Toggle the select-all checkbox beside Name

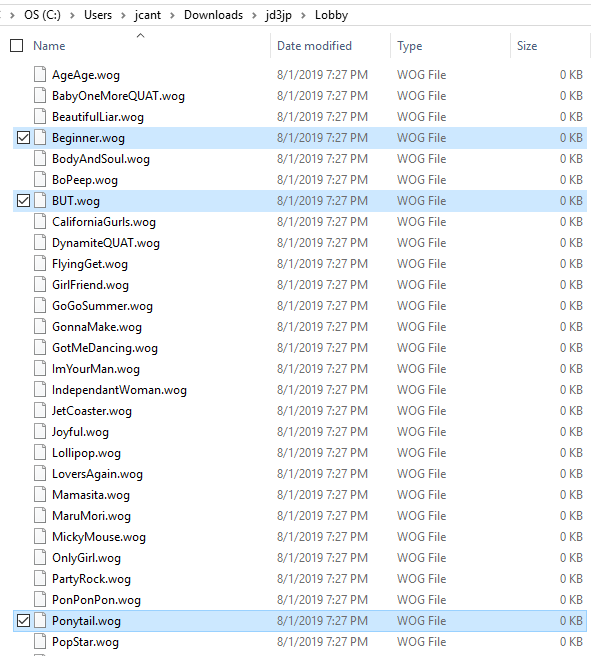[x=16, y=46]
